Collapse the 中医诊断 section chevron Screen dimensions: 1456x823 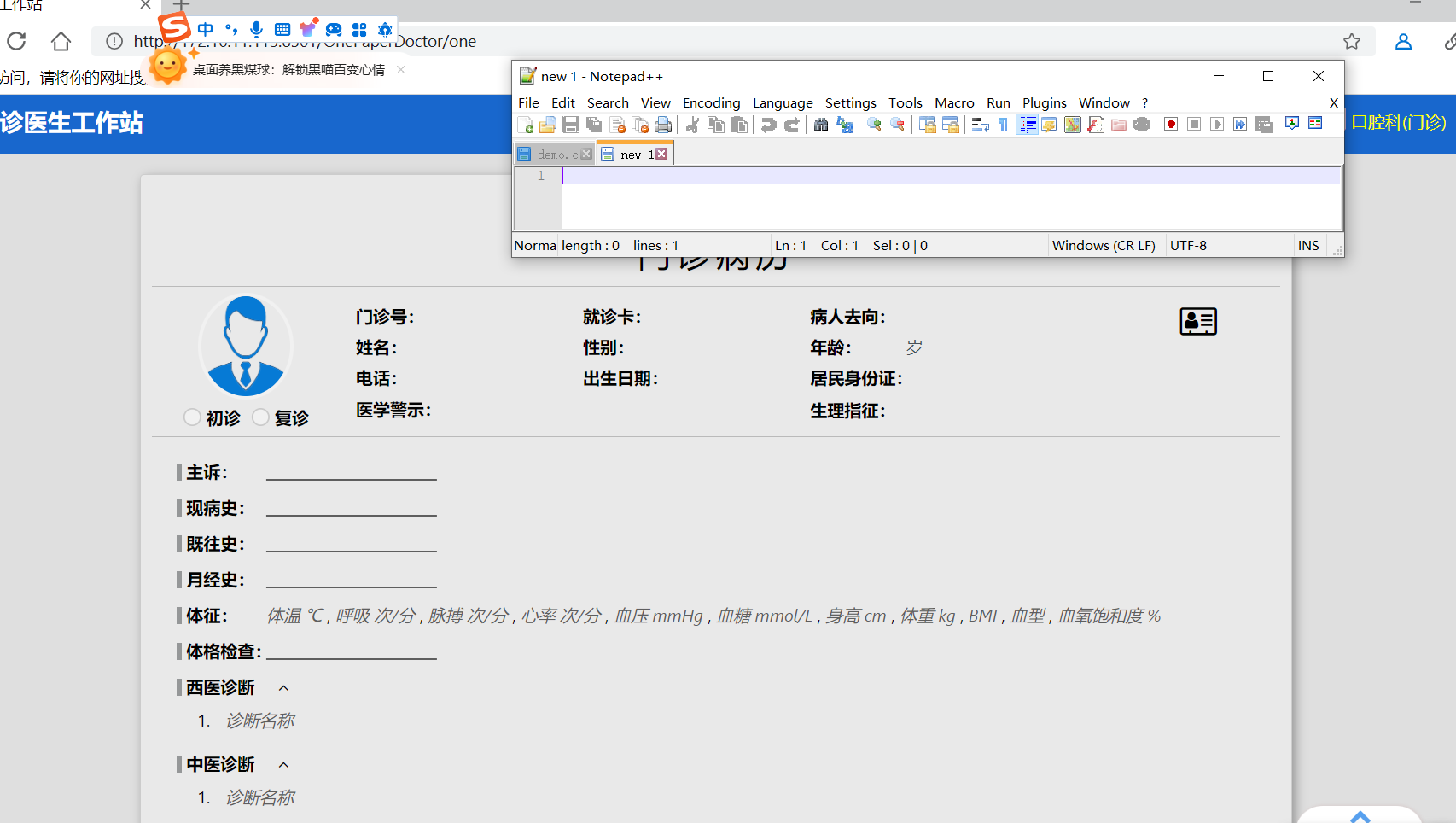[283, 765]
